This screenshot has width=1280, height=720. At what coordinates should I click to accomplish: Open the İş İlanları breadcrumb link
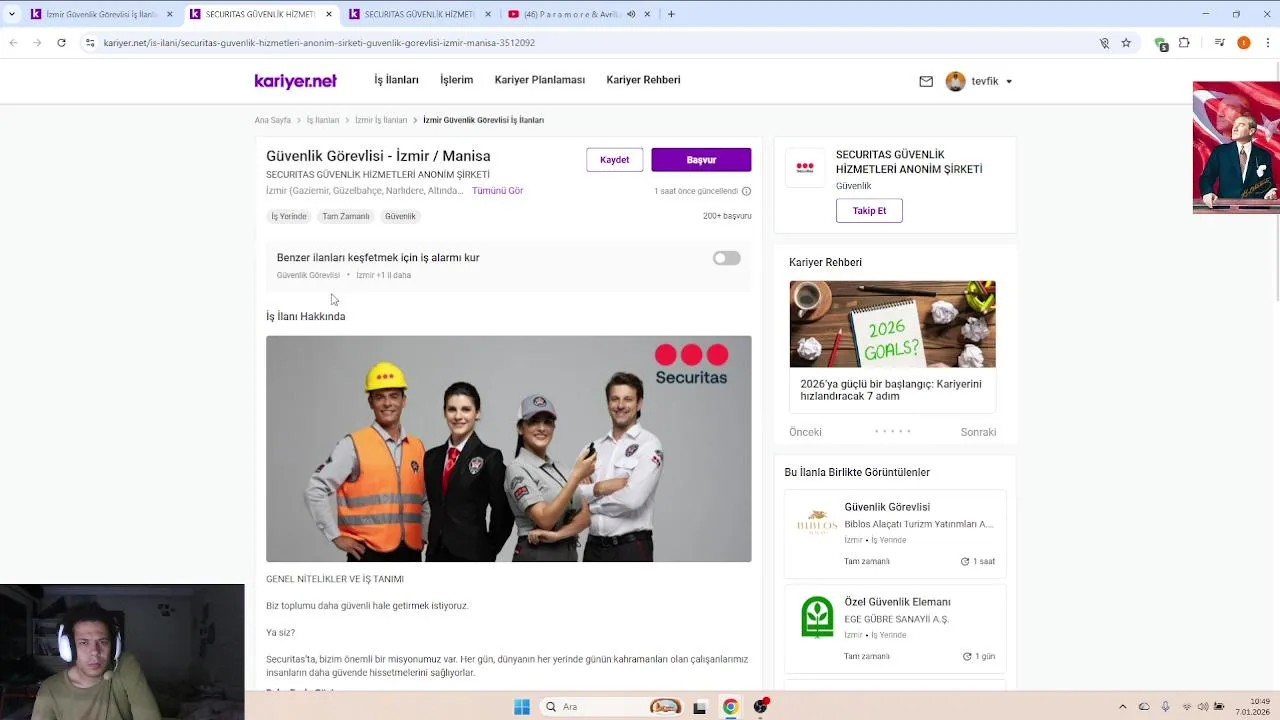323,120
